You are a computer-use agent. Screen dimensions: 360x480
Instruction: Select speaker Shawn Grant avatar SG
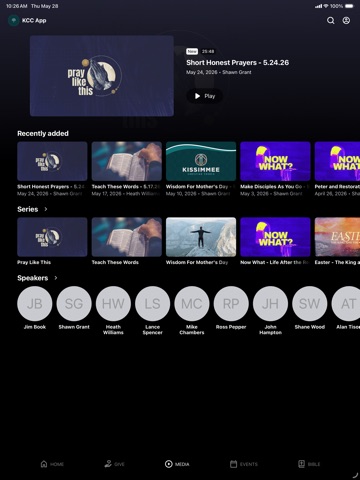click(x=74, y=304)
